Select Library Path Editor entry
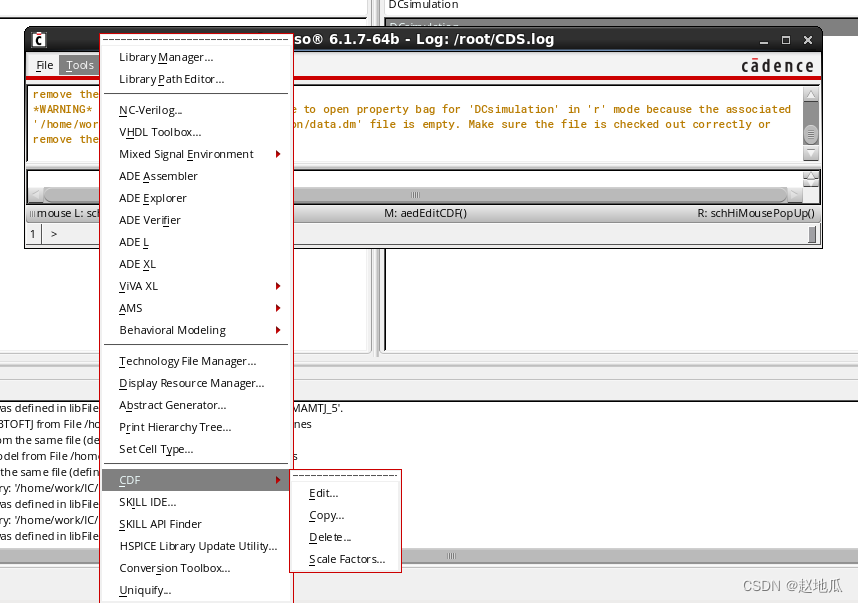The height and width of the screenshot is (603, 858). pos(171,80)
